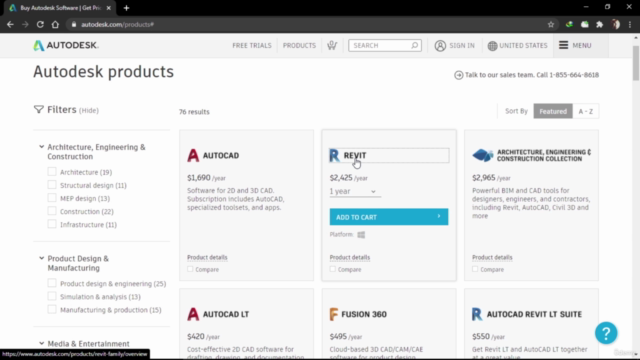This screenshot has height=360, width=640.
Task: Open Products in header nav
Action: [x=299, y=45]
